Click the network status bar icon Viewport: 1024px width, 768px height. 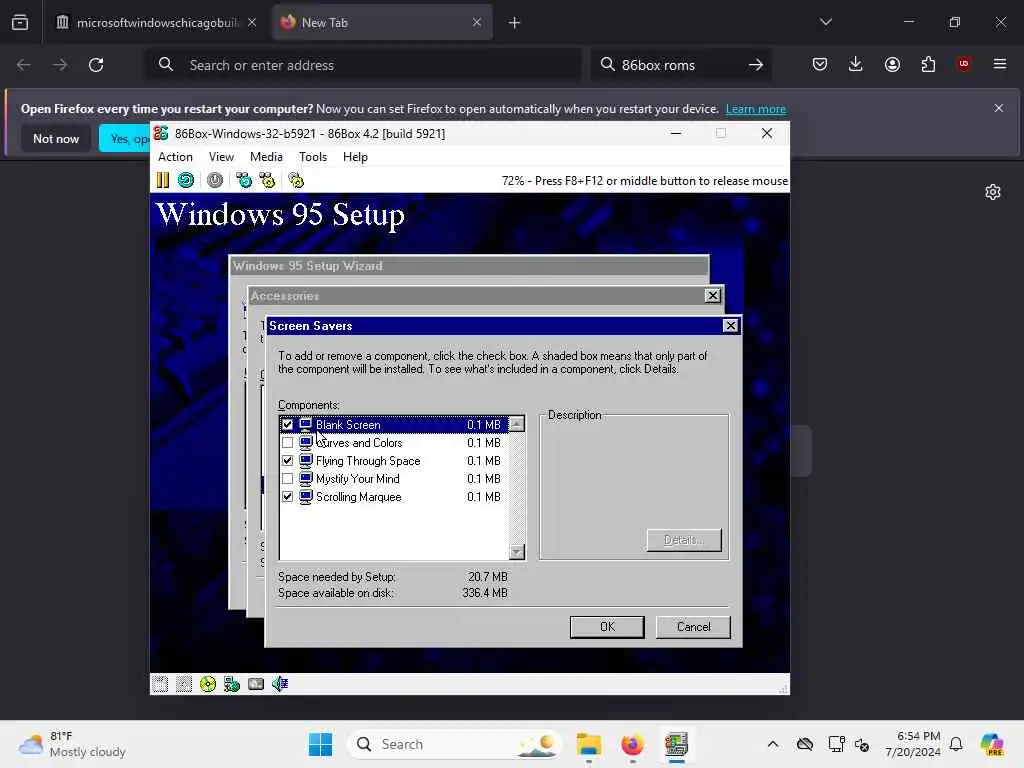(232, 684)
